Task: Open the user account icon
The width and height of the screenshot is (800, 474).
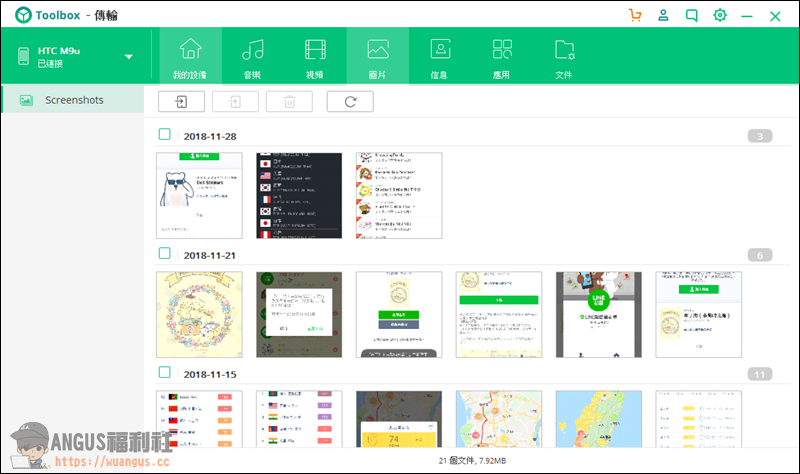Action: 663,15
